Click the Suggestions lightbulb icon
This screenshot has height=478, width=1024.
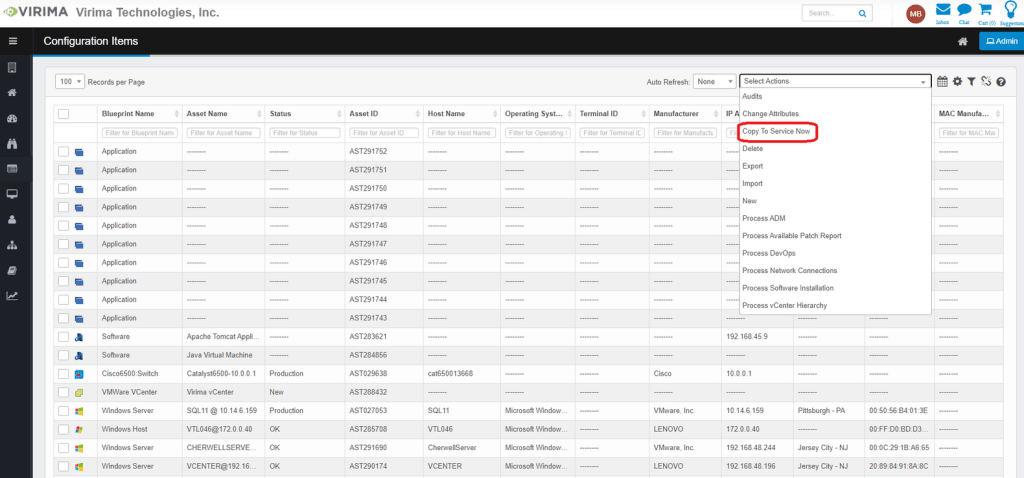click(x=1008, y=11)
